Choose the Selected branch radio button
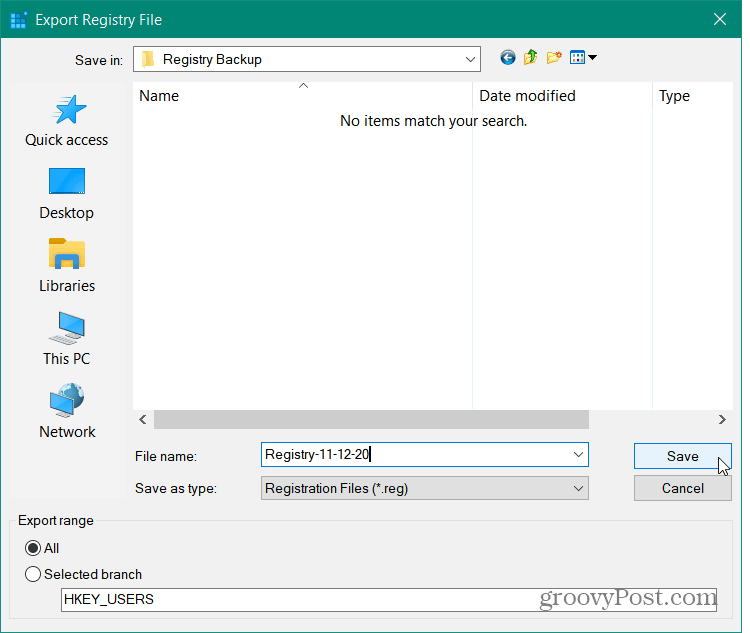The height and width of the screenshot is (633, 750). pyautogui.click(x=33, y=574)
